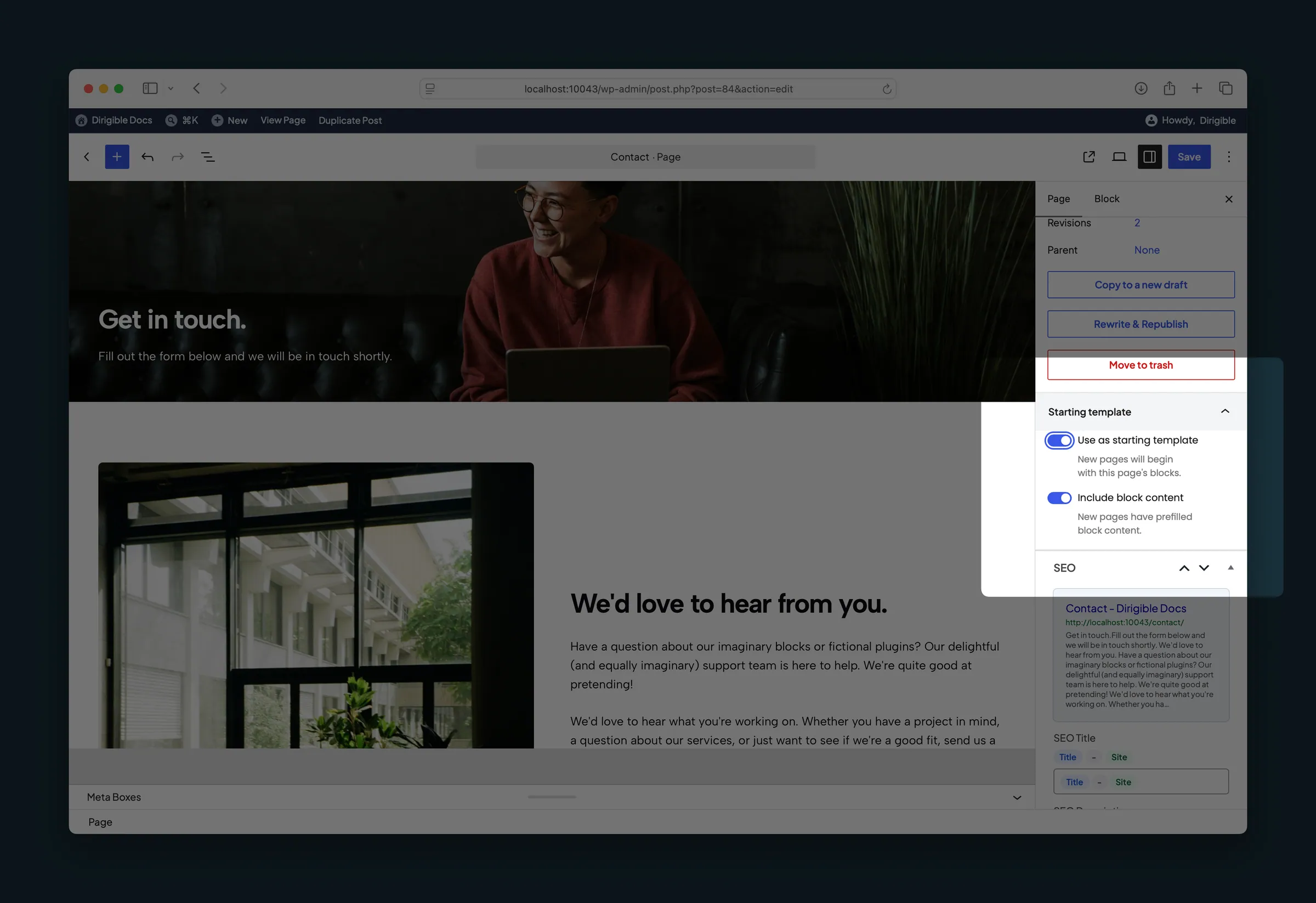Close the settings sidebar
This screenshot has width=1316, height=903.
[x=1229, y=199]
